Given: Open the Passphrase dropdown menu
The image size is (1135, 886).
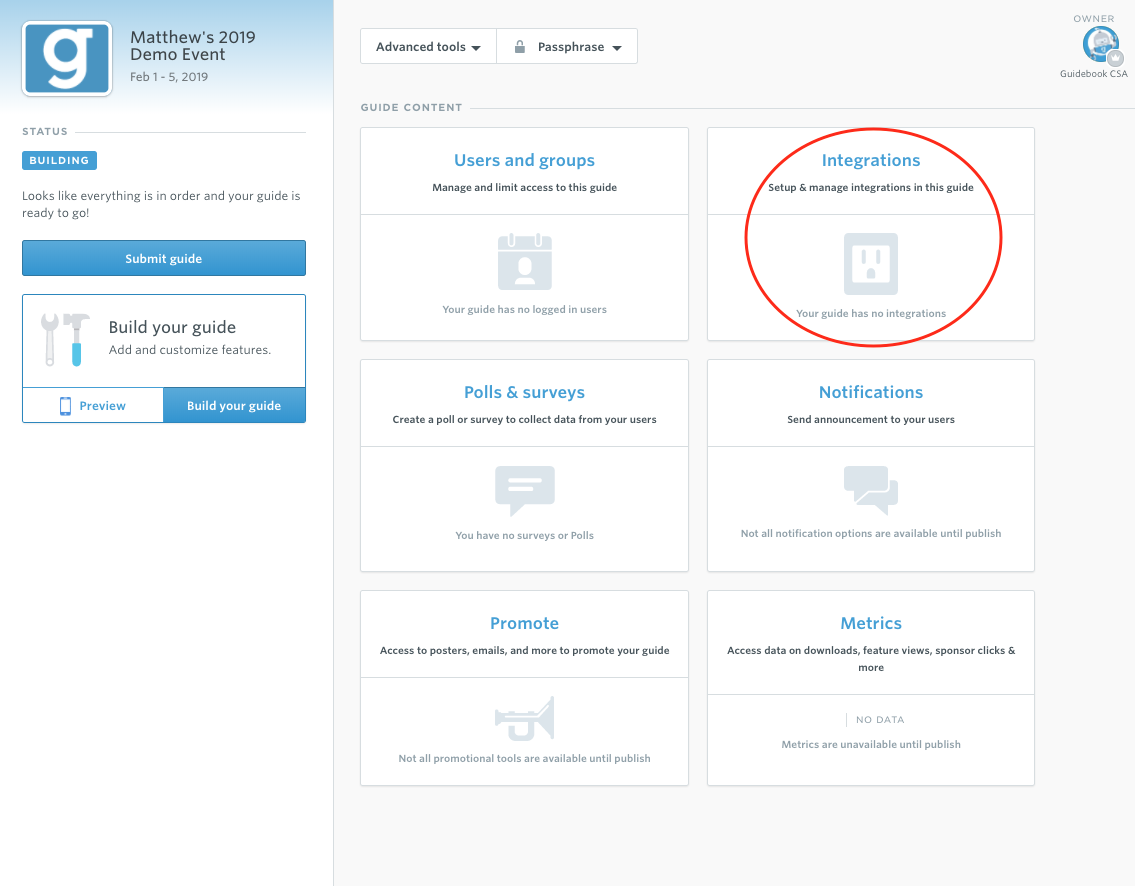Looking at the screenshot, I should click(x=568, y=46).
